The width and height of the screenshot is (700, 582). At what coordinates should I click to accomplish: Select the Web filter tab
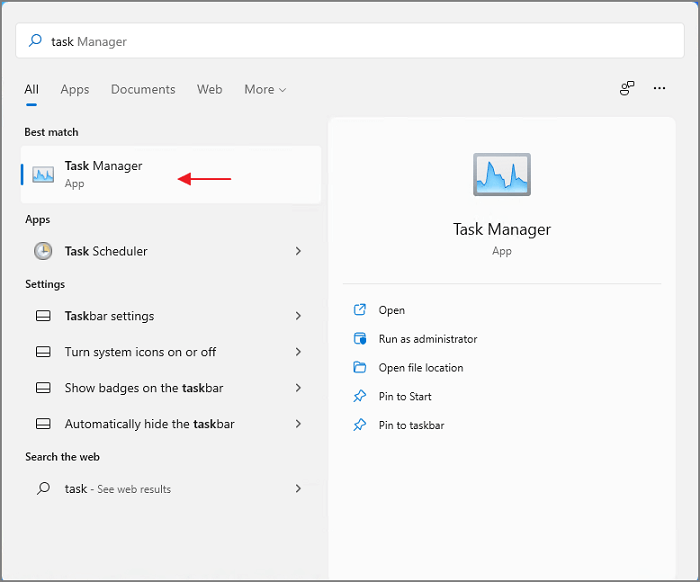tap(210, 89)
